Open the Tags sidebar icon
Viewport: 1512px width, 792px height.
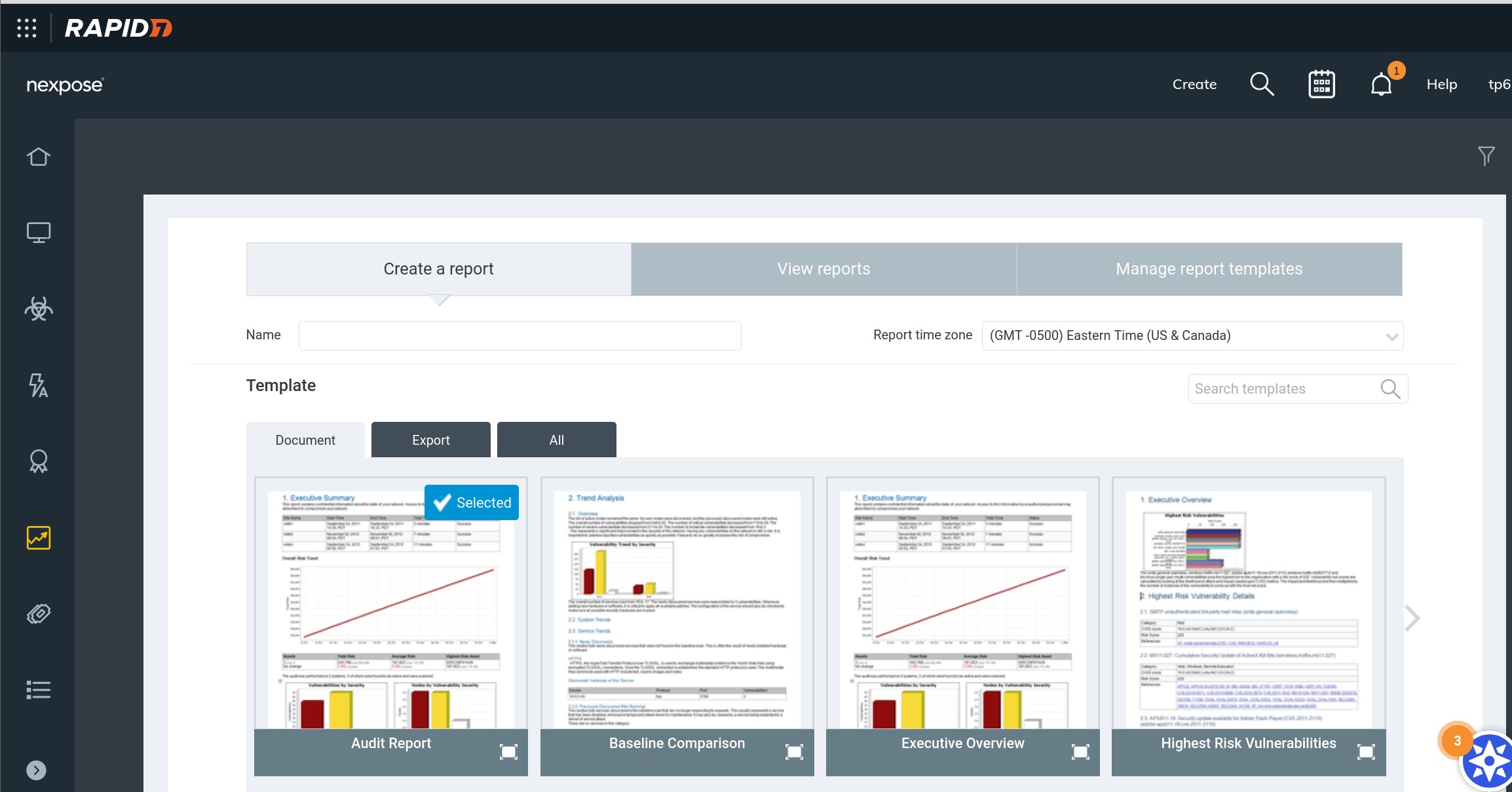(x=38, y=614)
